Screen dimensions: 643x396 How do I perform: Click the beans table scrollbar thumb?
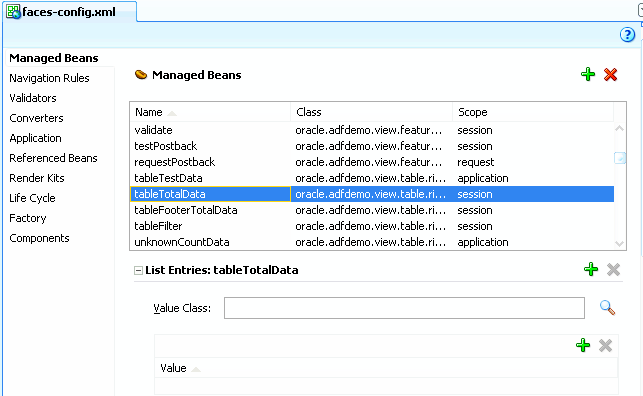620,158
